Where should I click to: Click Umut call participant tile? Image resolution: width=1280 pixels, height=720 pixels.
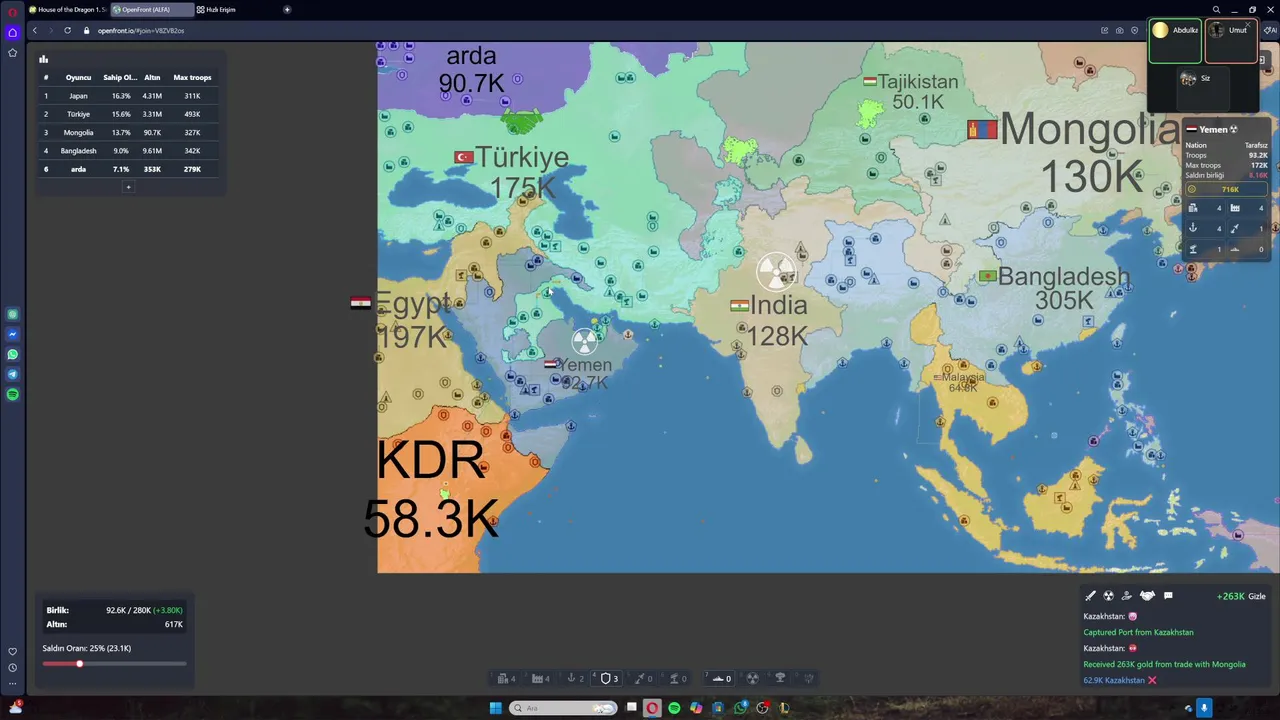click(1230, 41)
